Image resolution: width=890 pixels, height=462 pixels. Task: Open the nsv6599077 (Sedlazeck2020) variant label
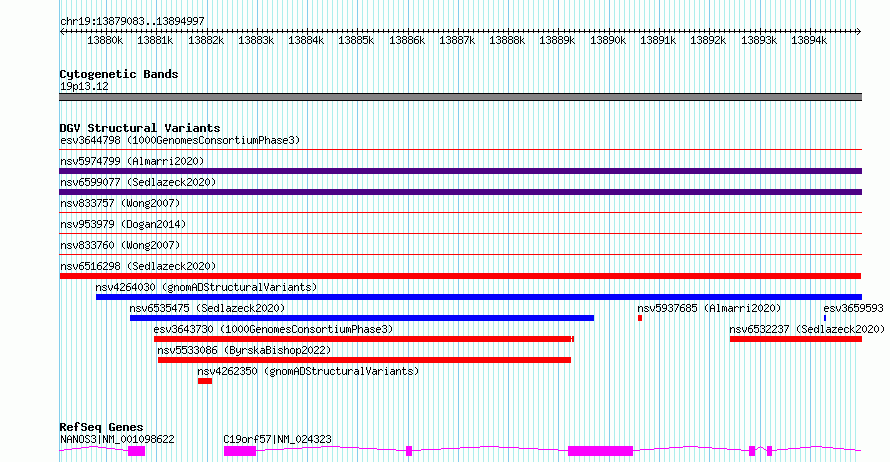click(138, 182)
